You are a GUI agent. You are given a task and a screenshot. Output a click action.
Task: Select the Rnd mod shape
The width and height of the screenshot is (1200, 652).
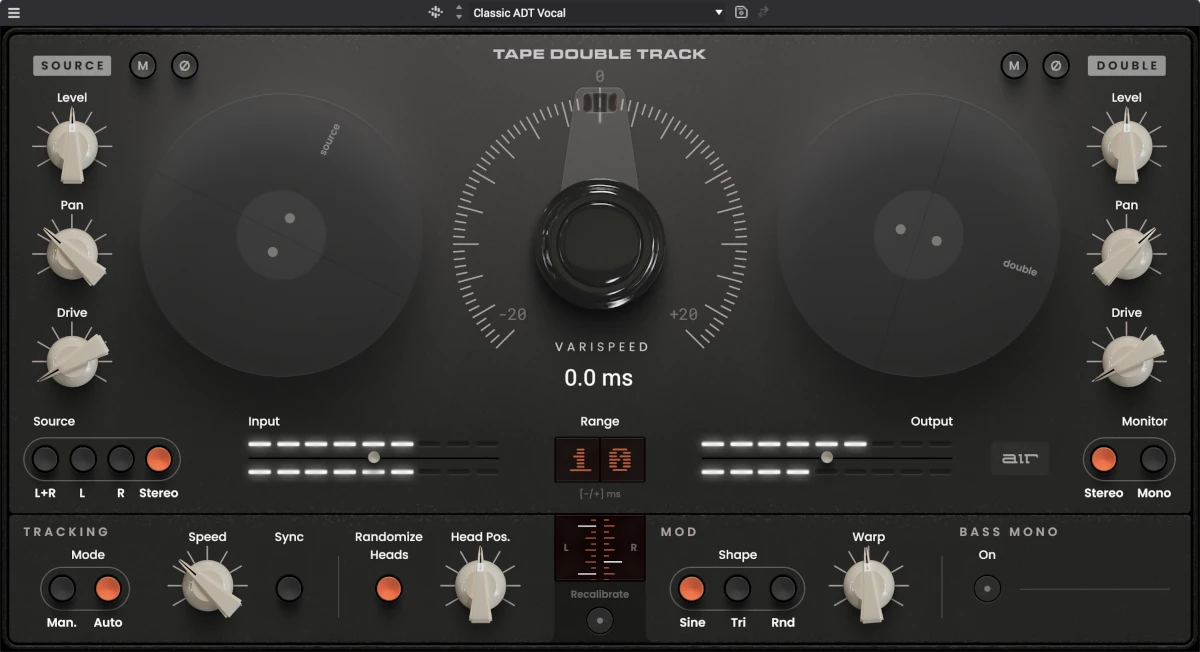783,590
